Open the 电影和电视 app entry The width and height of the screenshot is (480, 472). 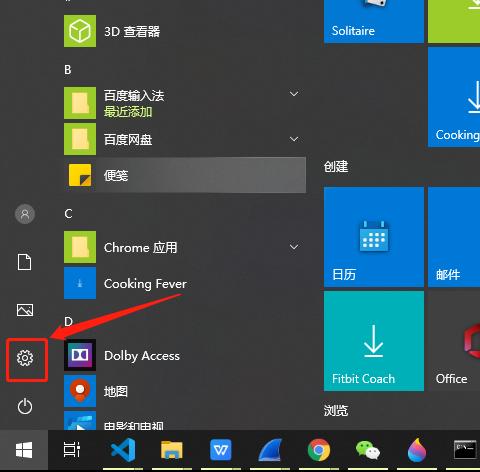pyautogui.click(x=185, y=420)
